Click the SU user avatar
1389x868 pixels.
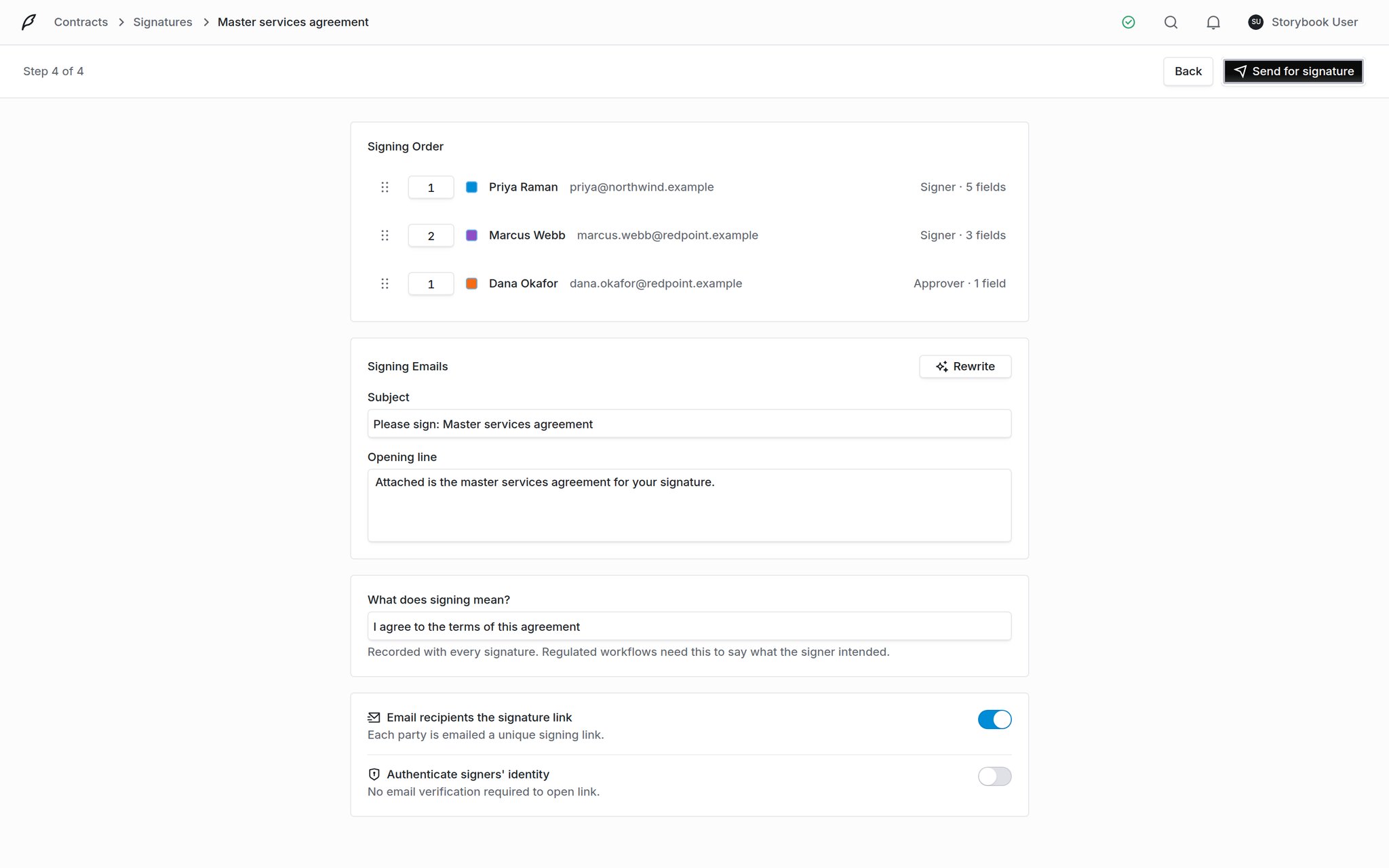point(1256,22)
